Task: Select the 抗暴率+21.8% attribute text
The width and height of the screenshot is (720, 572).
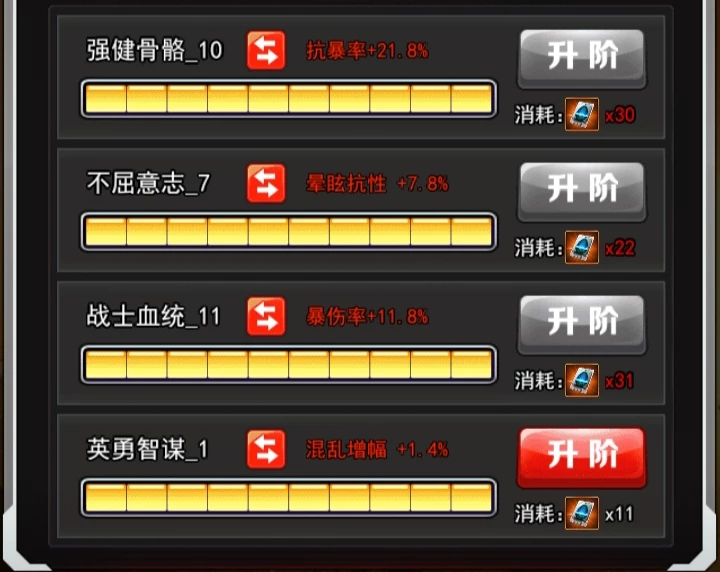Action: (367, 50)
